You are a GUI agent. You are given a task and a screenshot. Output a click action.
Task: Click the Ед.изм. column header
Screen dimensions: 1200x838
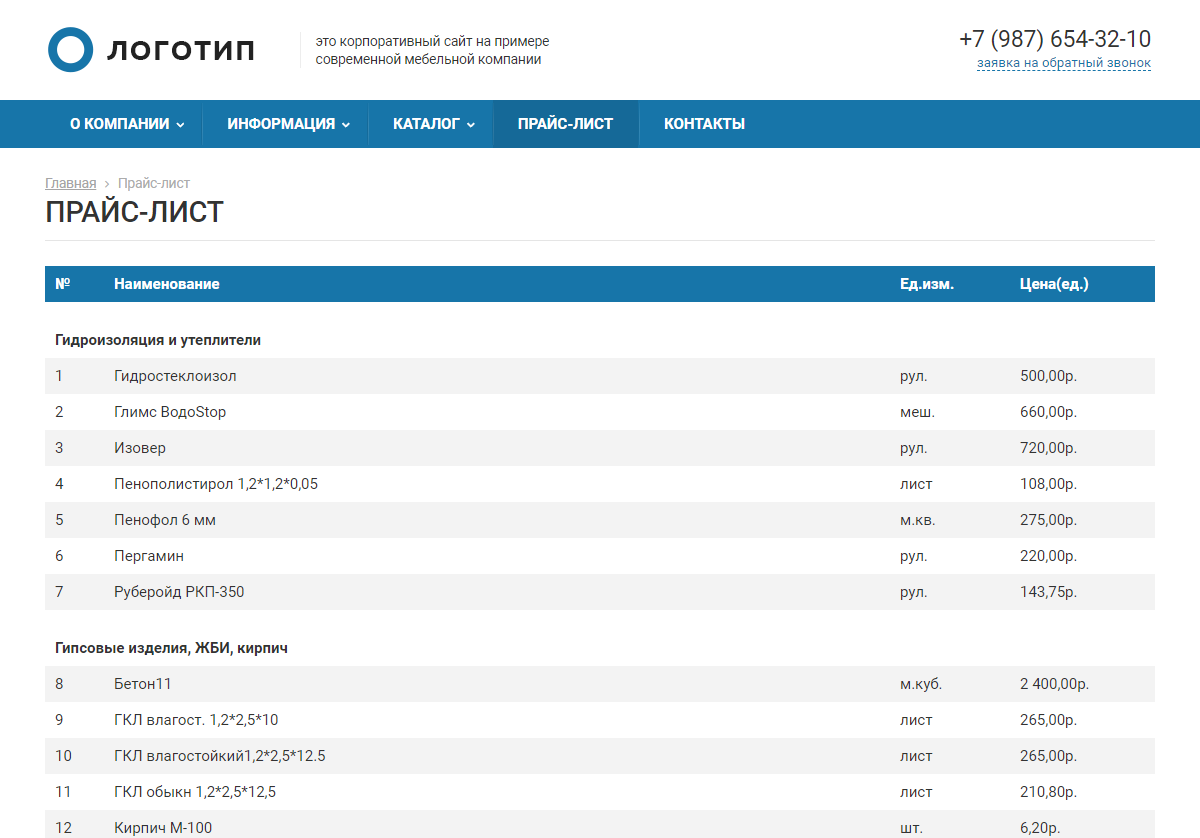(x=926, y=284)
